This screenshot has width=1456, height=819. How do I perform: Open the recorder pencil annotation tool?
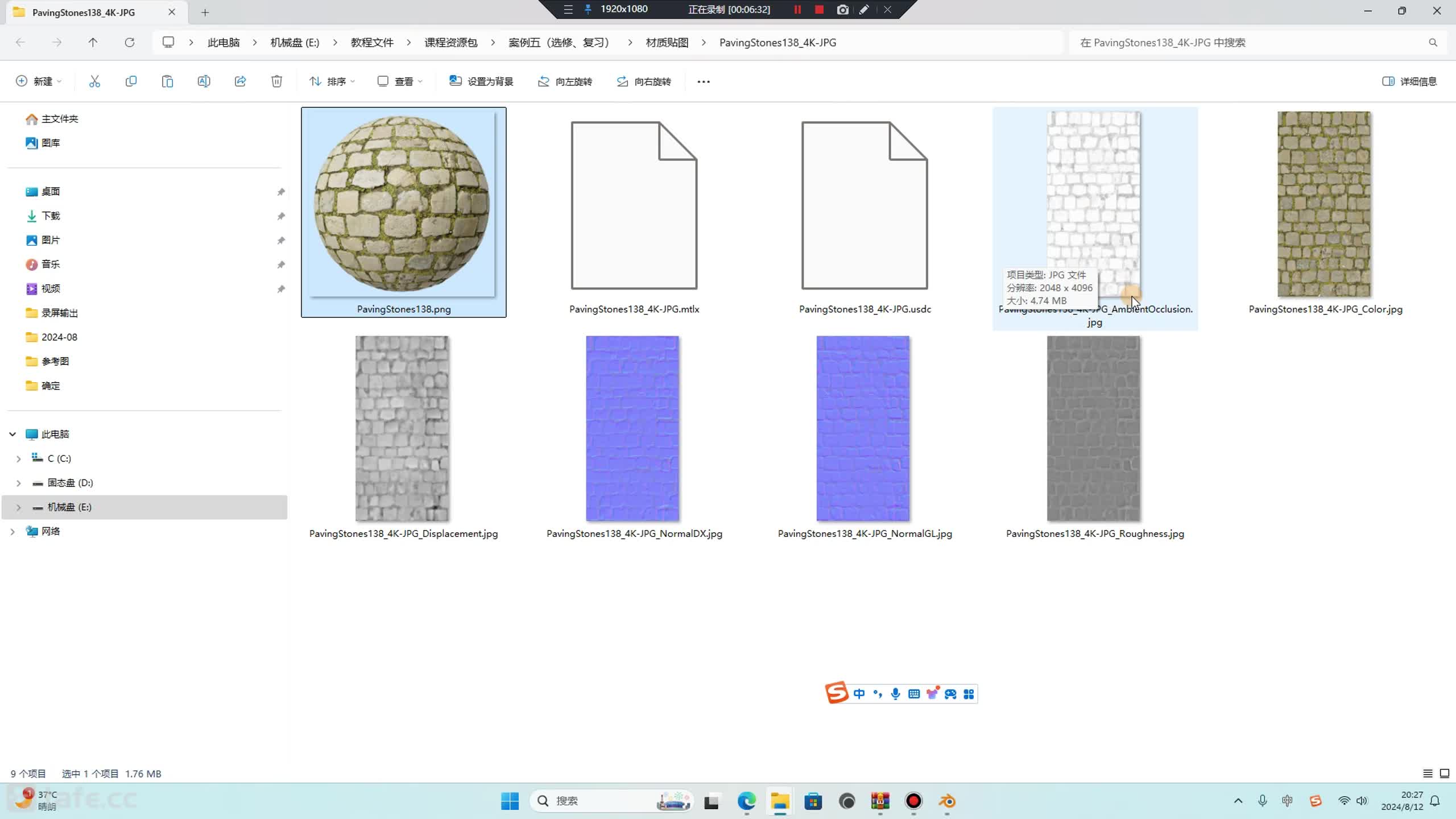point(864,10)
